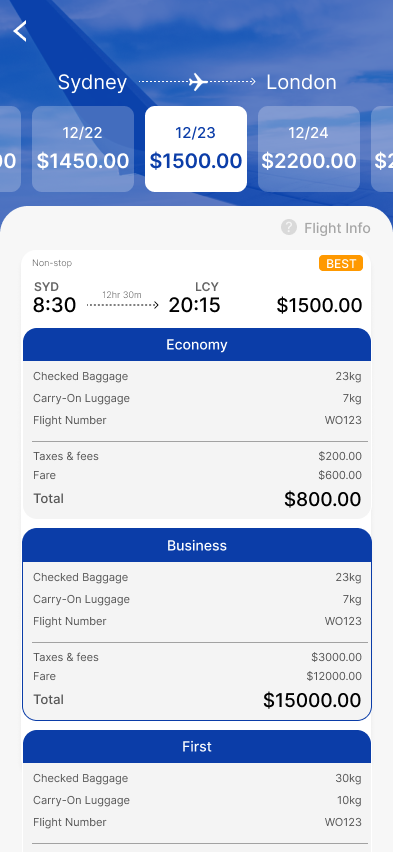Click the Business total of $15000.00

312,700
